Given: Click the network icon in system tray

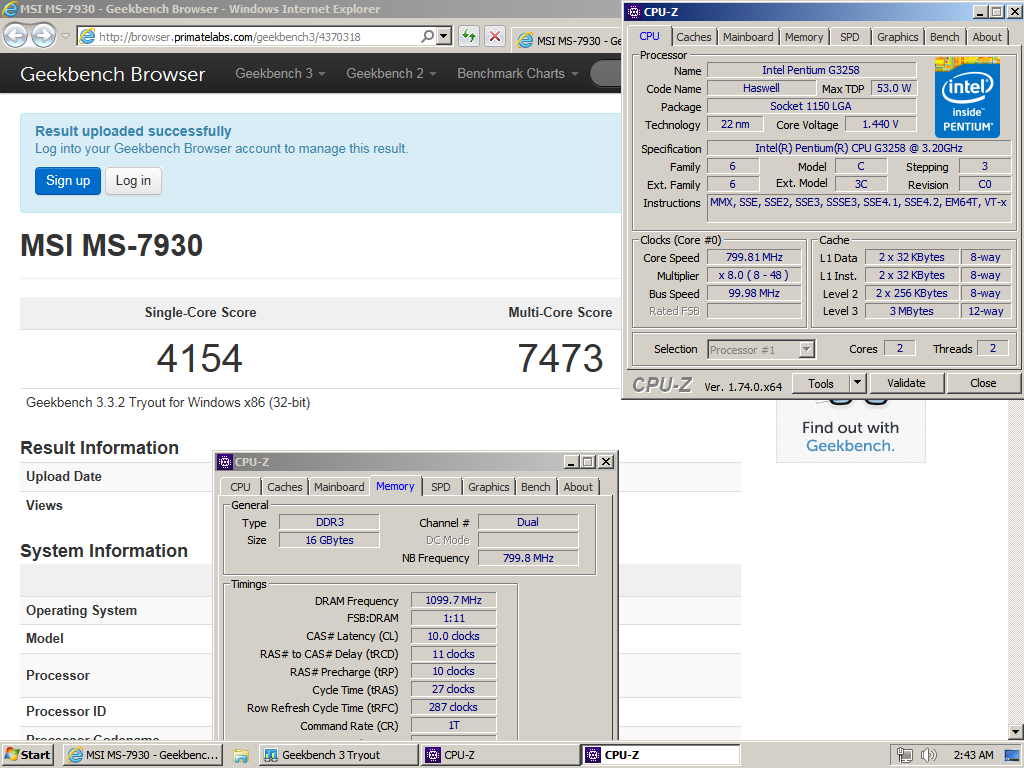Looking at the screenshot, I should (904, 755).
